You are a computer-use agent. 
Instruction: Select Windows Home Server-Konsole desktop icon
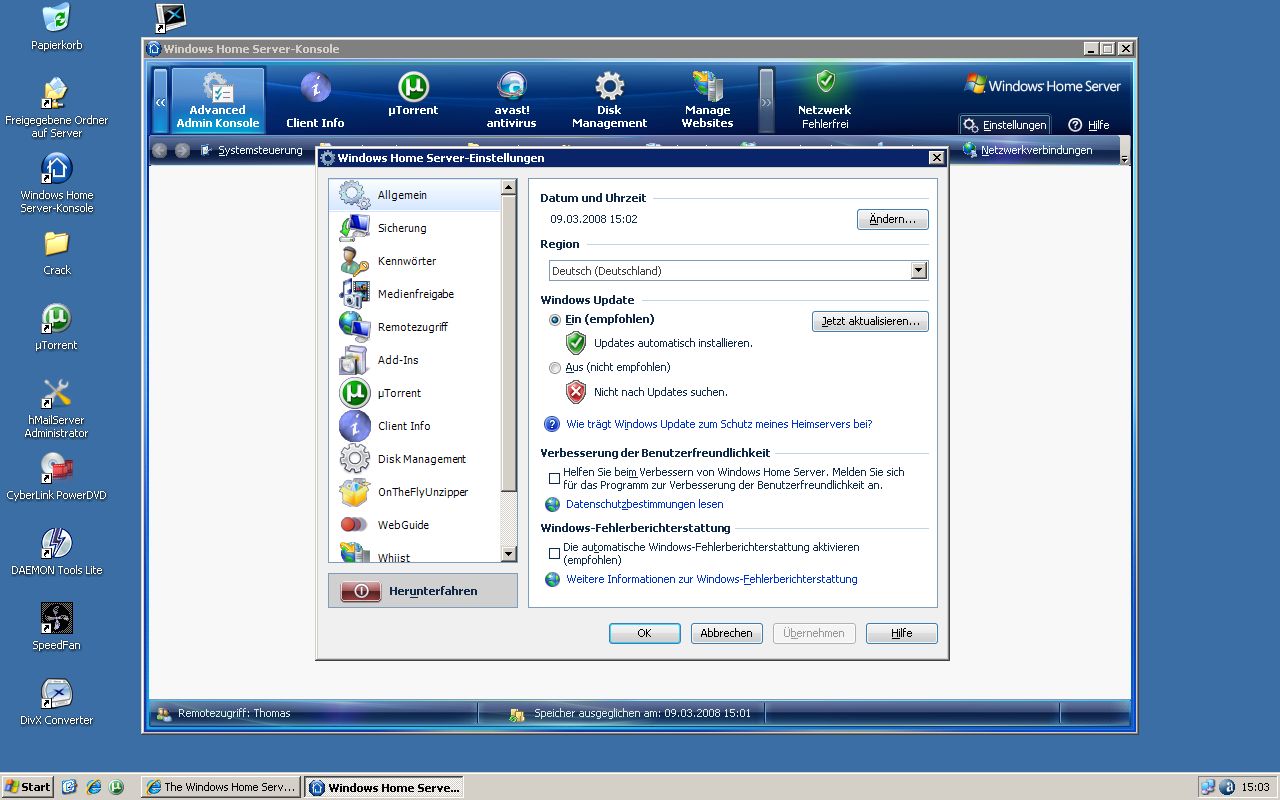[x=57, y=183]
